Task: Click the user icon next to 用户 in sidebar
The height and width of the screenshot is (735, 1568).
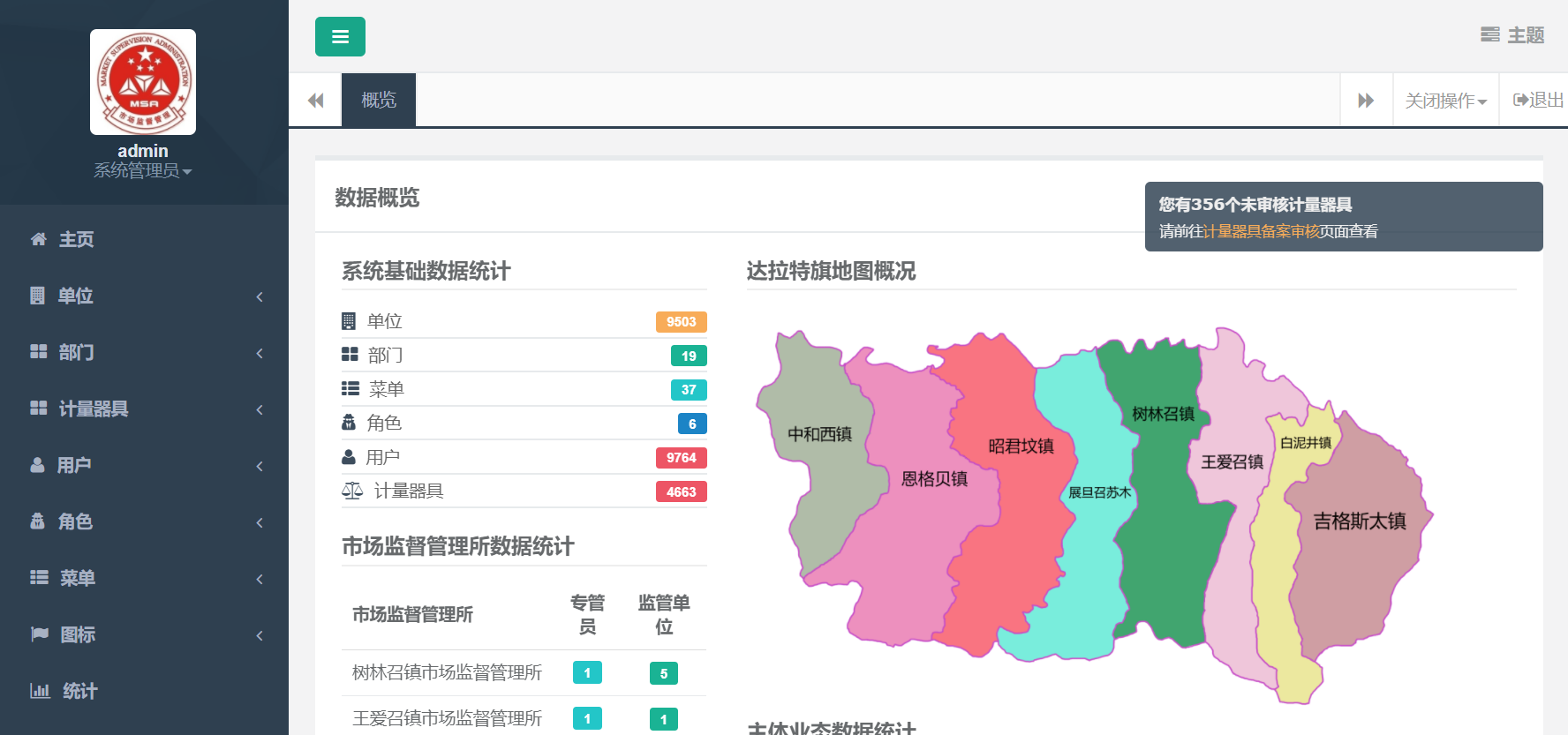Action: coord(37,465)
